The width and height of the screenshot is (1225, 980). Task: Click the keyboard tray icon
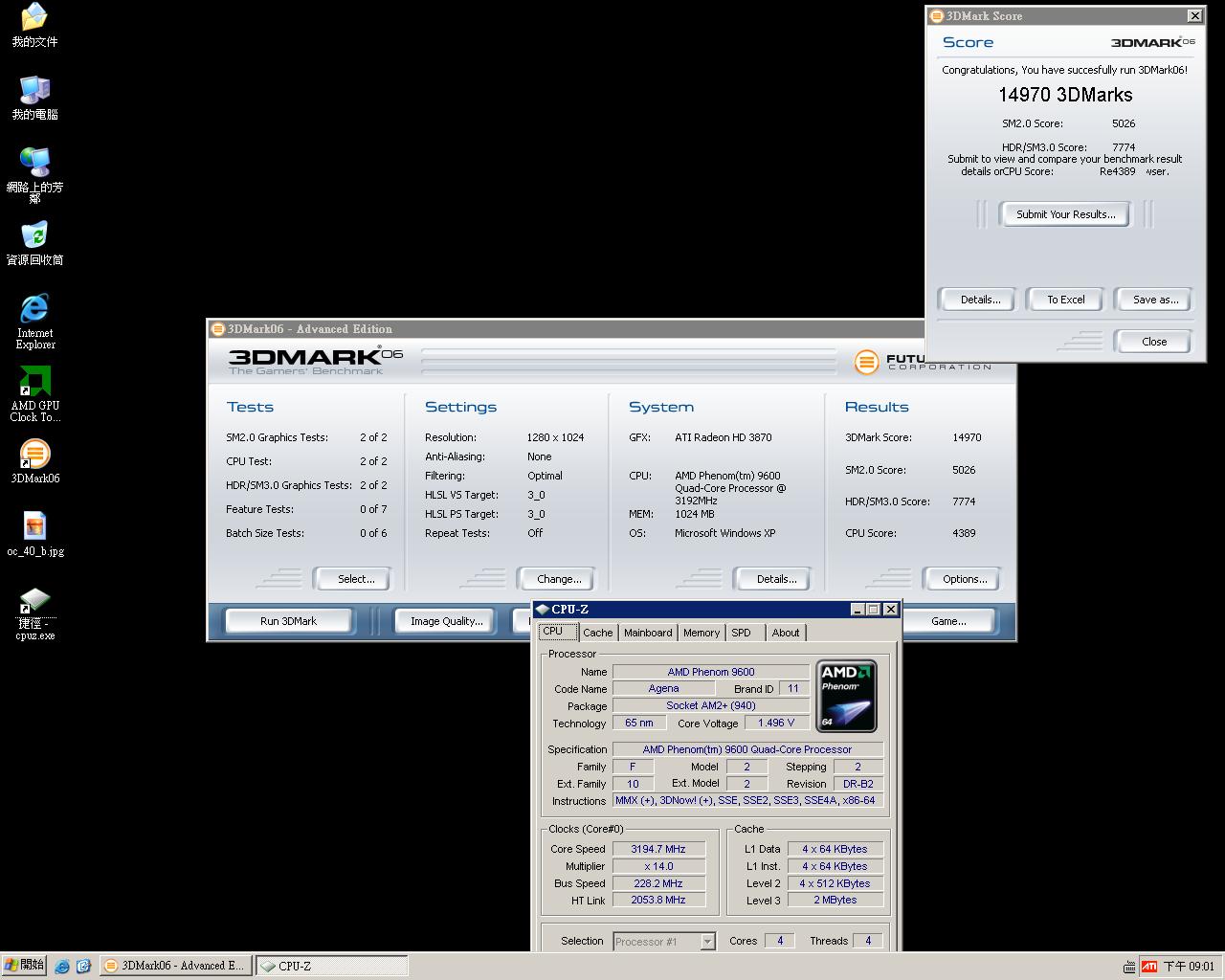pyautogui.click(x=1130, y=967)
